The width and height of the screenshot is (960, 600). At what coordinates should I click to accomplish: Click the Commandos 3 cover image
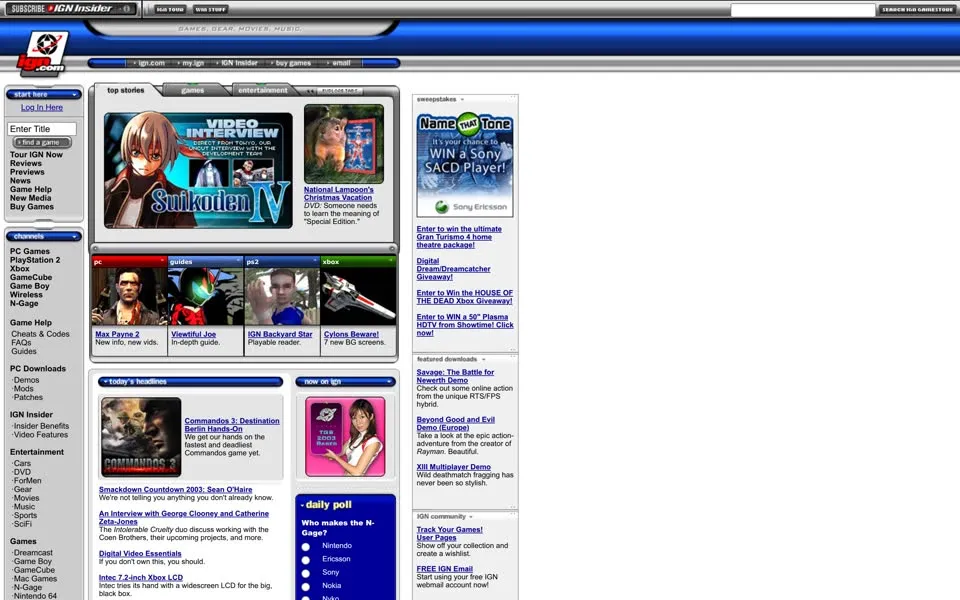coord(141,437)
